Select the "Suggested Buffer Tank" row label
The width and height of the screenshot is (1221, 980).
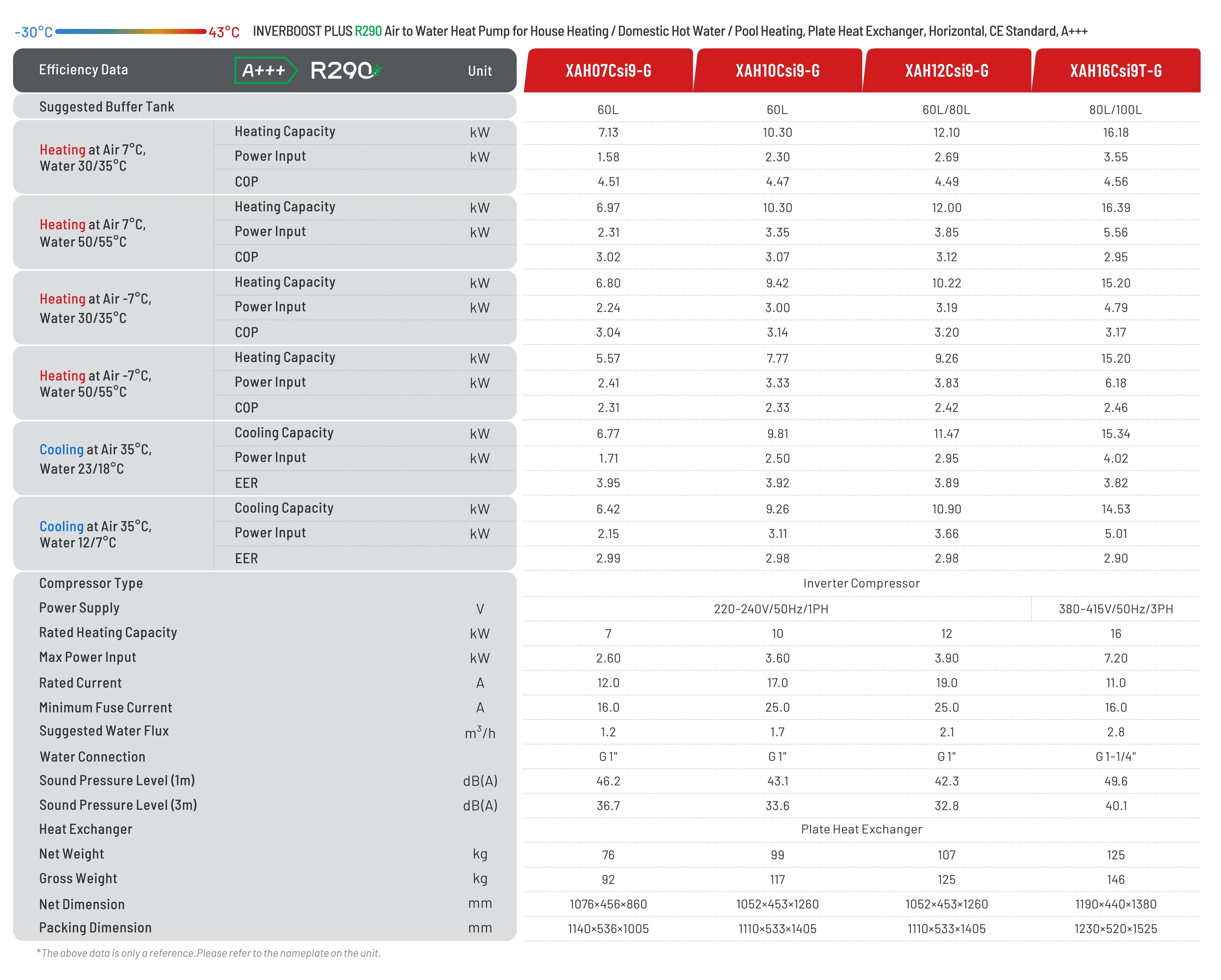coord(106,107)
